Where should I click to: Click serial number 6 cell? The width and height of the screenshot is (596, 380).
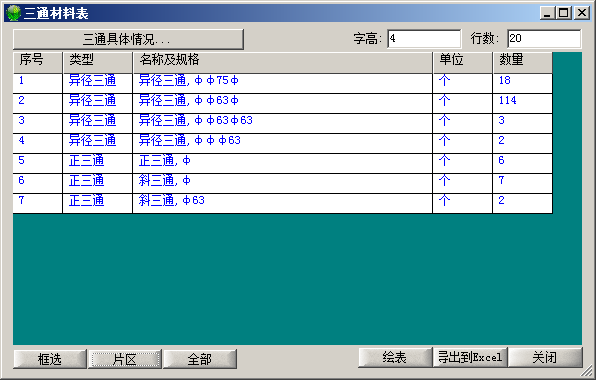pos(38,184)
